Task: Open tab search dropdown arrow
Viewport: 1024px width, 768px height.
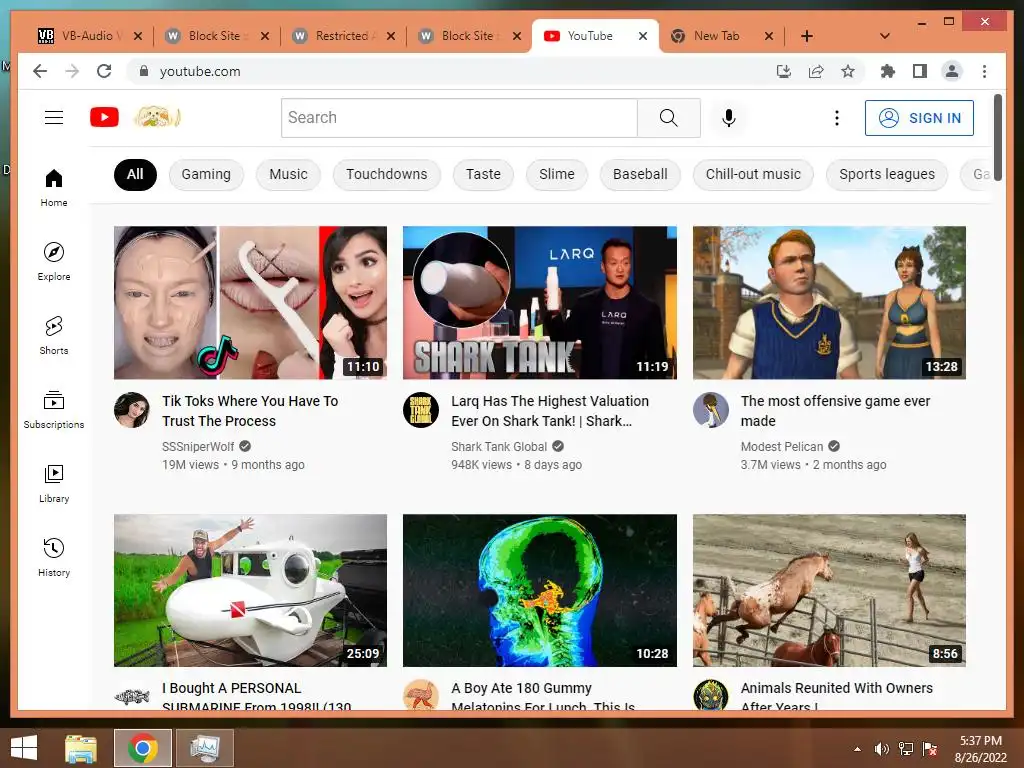Action: pos(884,36)
